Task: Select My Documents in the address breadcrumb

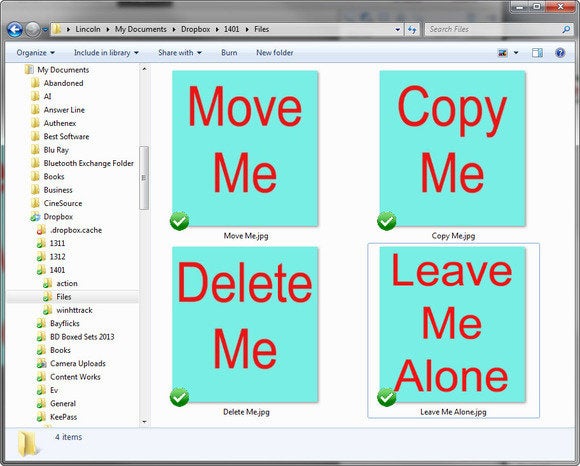Action: point(141,29)
